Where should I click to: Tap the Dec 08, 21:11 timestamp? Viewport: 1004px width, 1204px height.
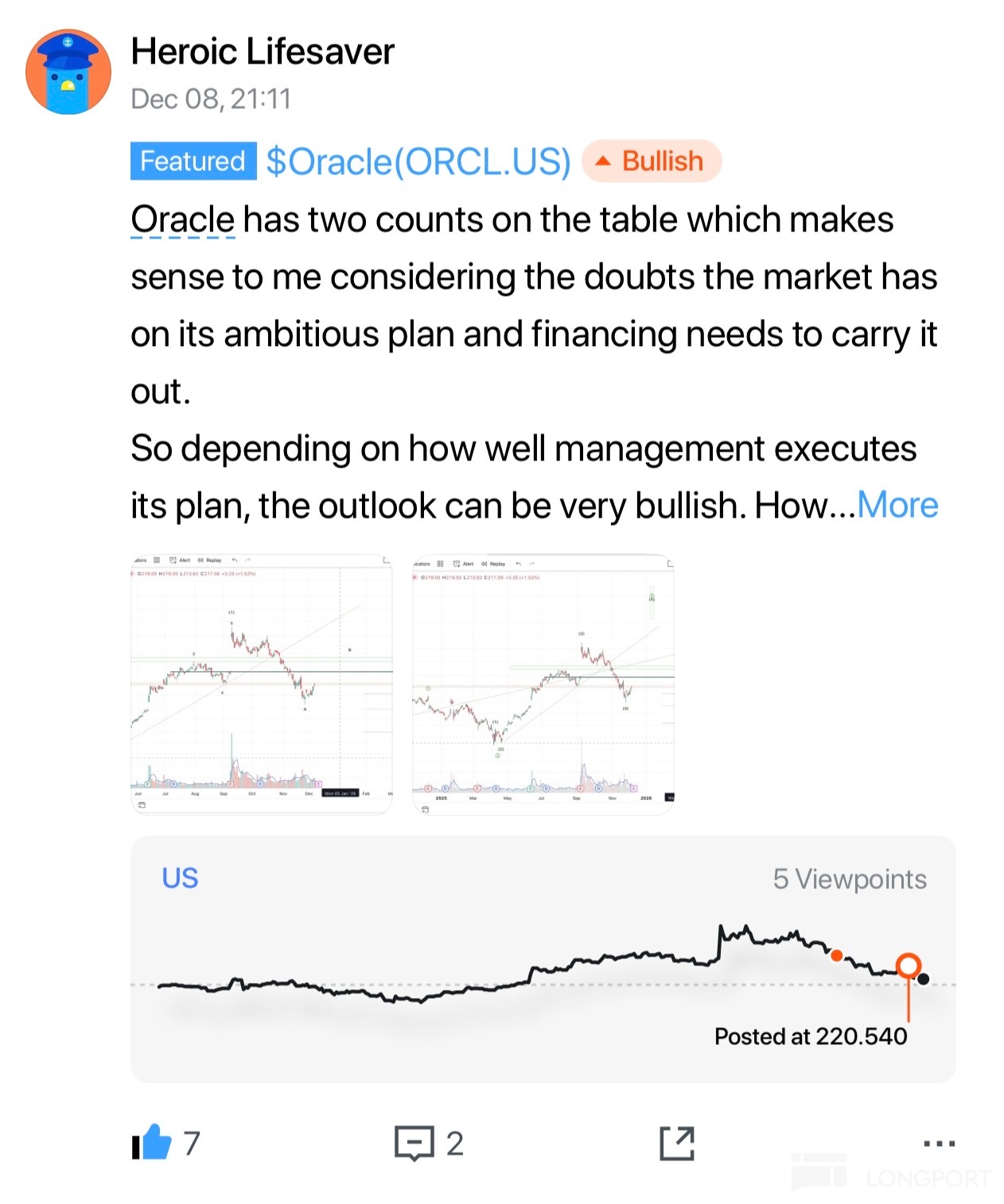pos(211,99)
